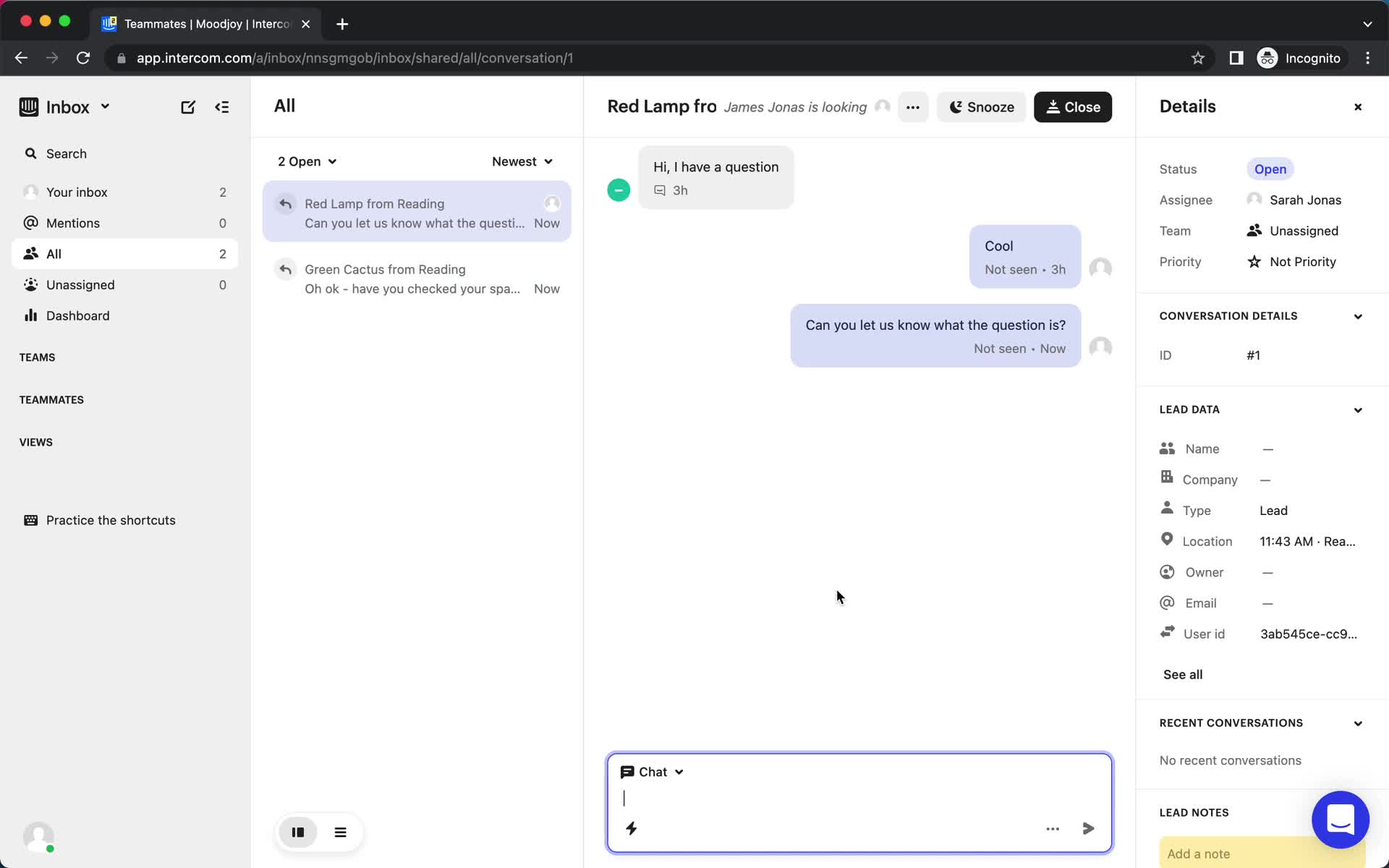Click the compose new conversation icon
Screen dimensions: 1389x868
[x=188, y=107]
